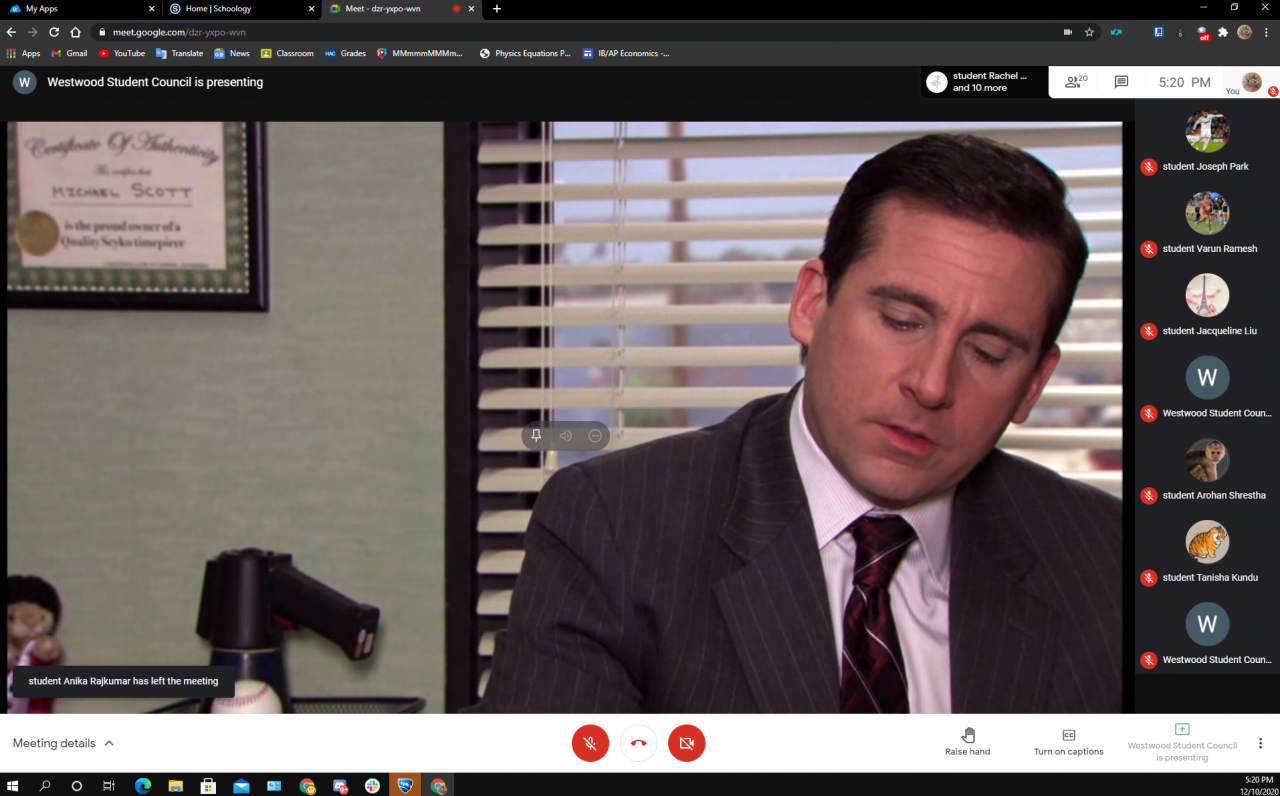The height and width of the screenshot is (796, 1280).
Task: Select the Meet - dzr-yxpo-wvn tab
Action: (x=400, y=9)
